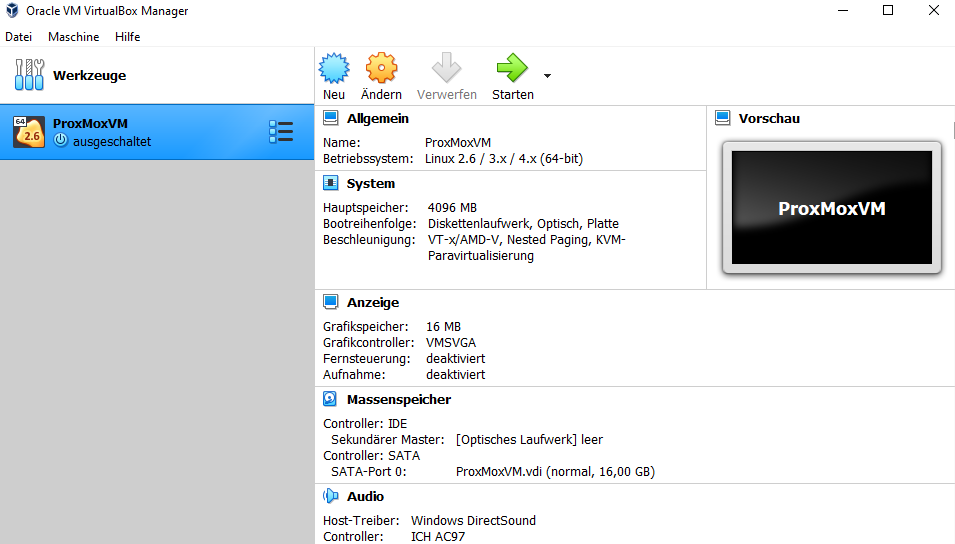Open the Anzeige settings heading
The image size is (955, 544).
tap(373, 302)
